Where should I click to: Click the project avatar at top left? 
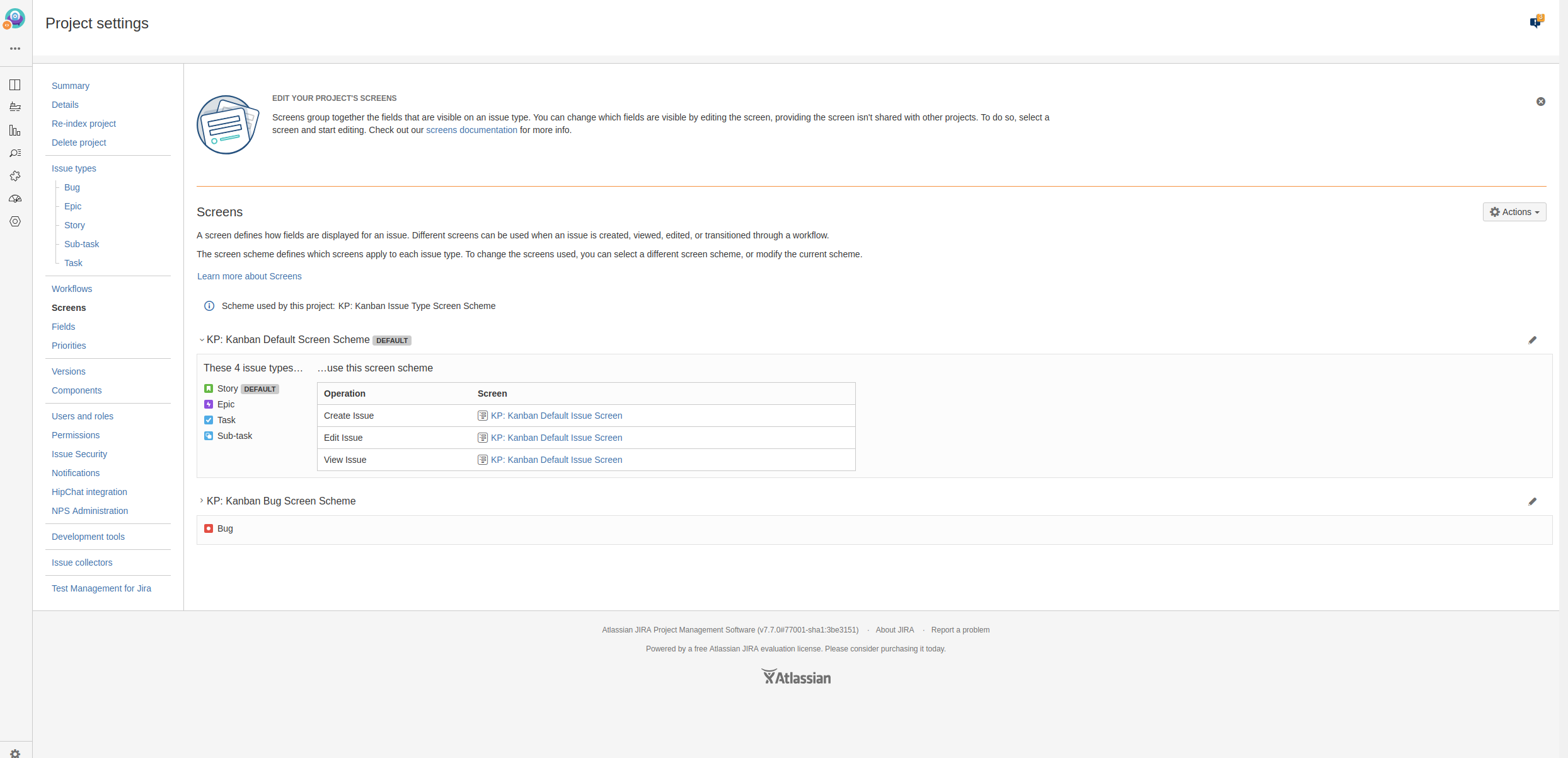(14, 18)
